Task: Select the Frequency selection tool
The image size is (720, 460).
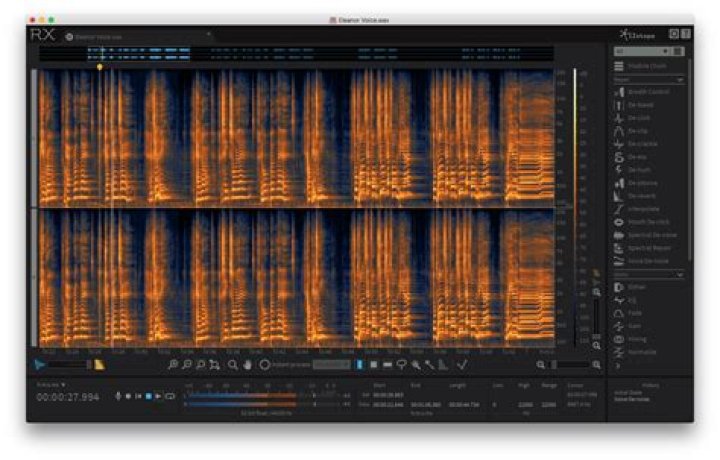Action: tap(388, 365)
